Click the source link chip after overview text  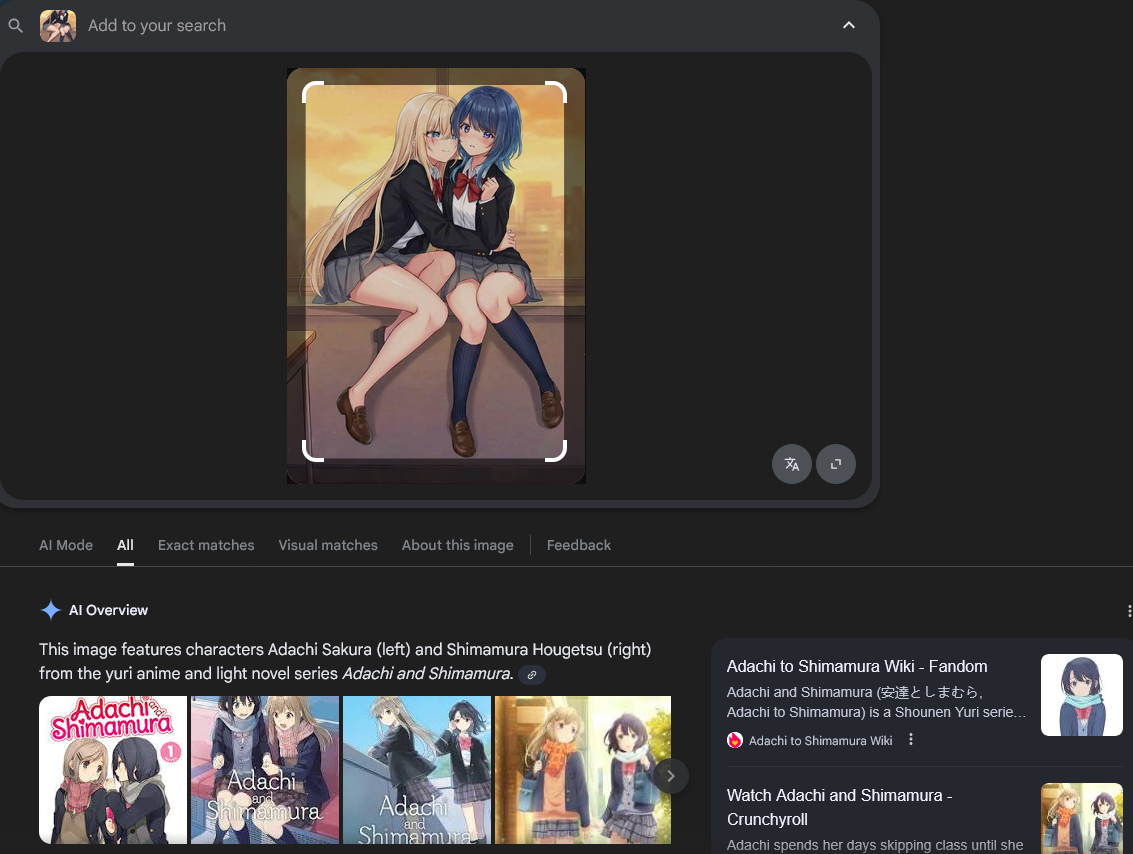(x=532, y=675)
